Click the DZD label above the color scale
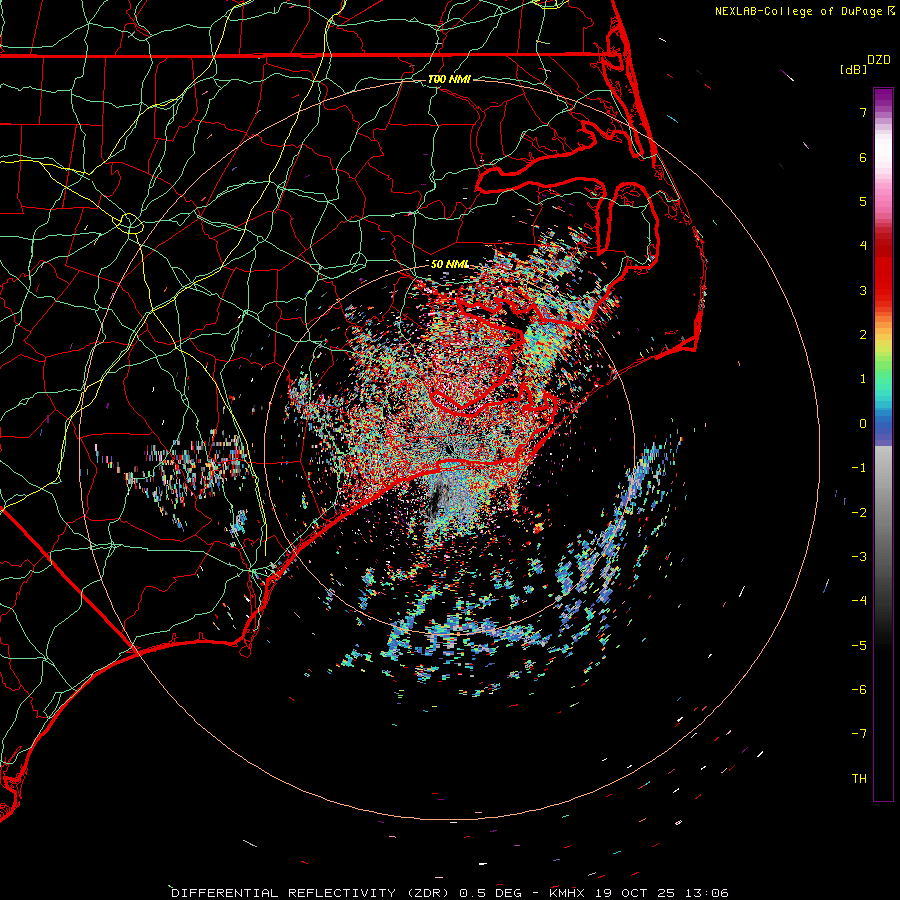The image size is (900, 900). (x=879, y=60)
